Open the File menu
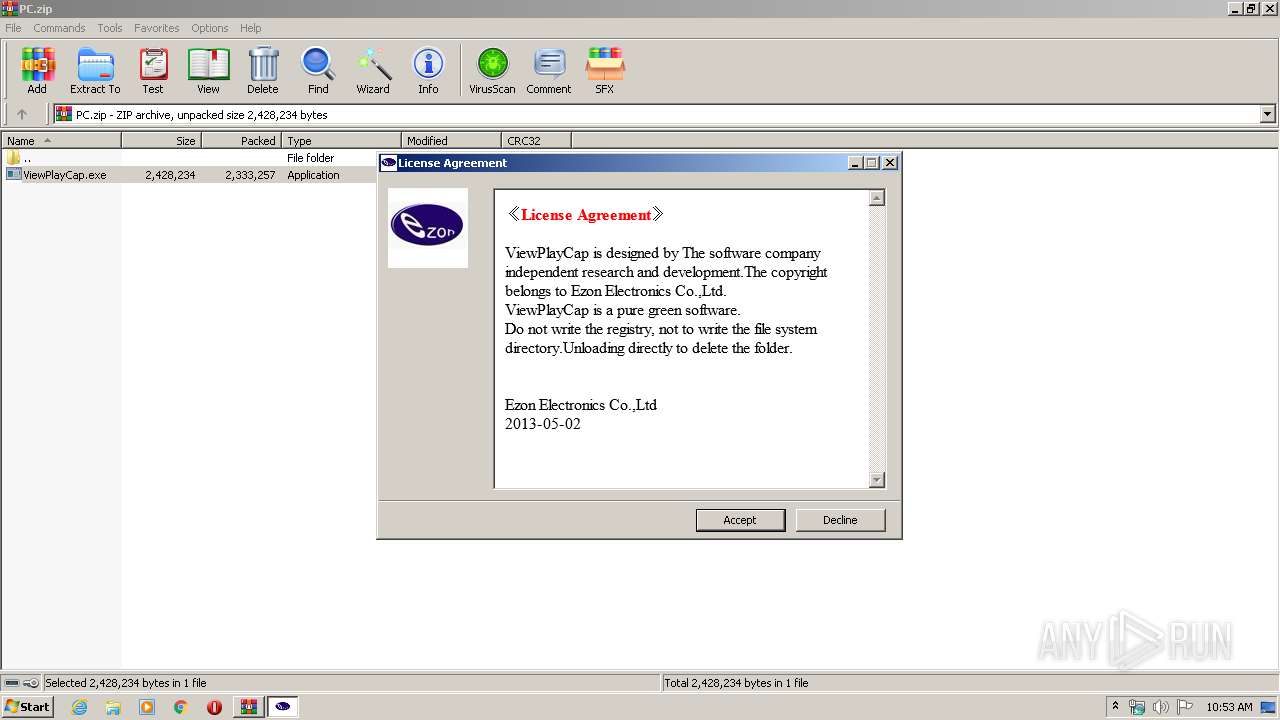The image size is (1280, 720). pyautogui.click(x=13, y=28)
